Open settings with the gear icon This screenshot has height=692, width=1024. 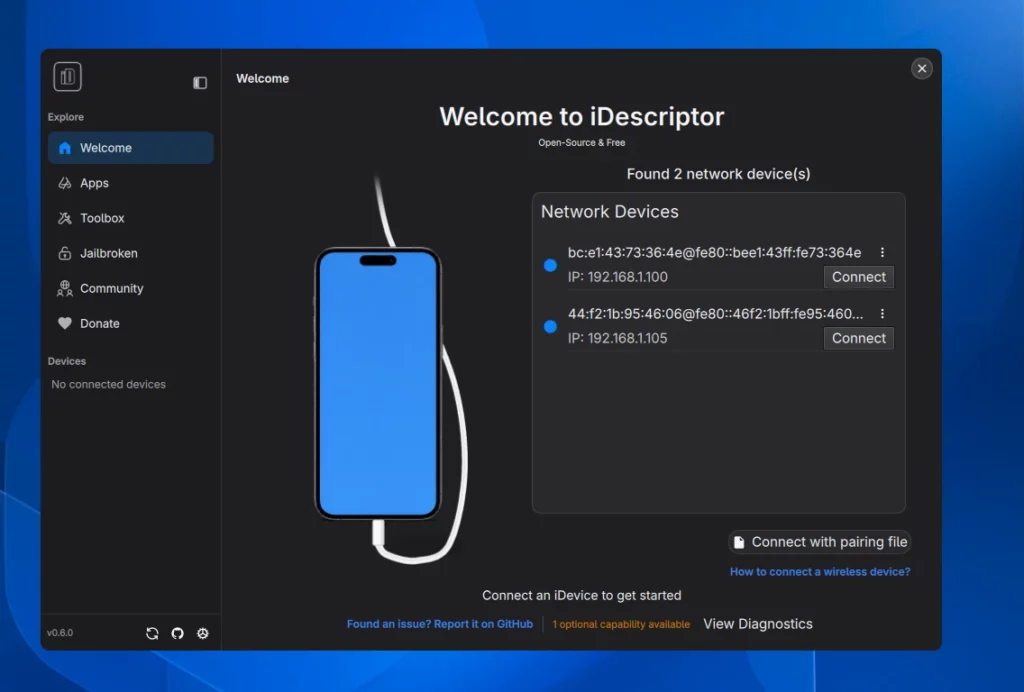click(x=203, y=633)
